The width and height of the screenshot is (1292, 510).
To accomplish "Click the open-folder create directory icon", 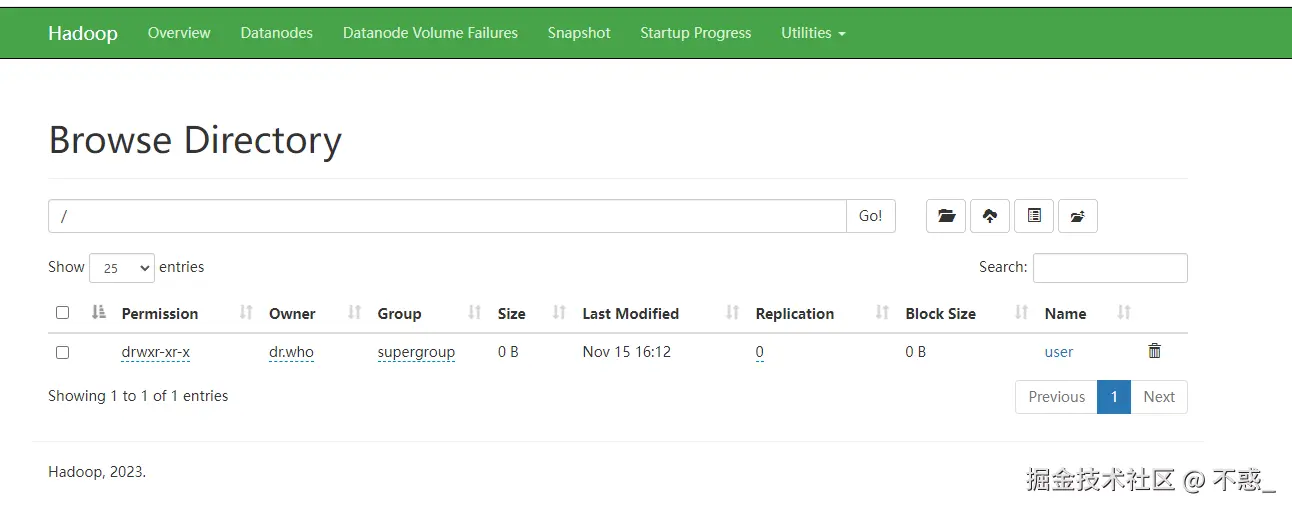I will pos(946,216).
